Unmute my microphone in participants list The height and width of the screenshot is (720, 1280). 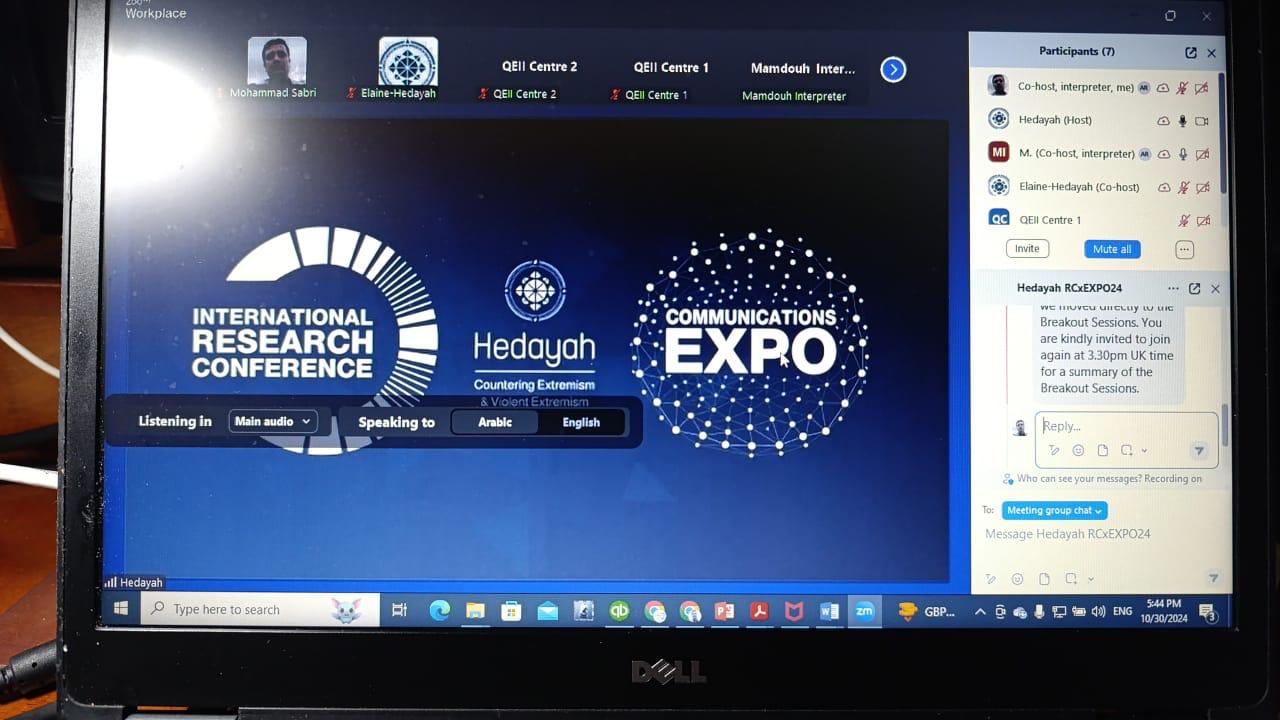point(1183,88)
